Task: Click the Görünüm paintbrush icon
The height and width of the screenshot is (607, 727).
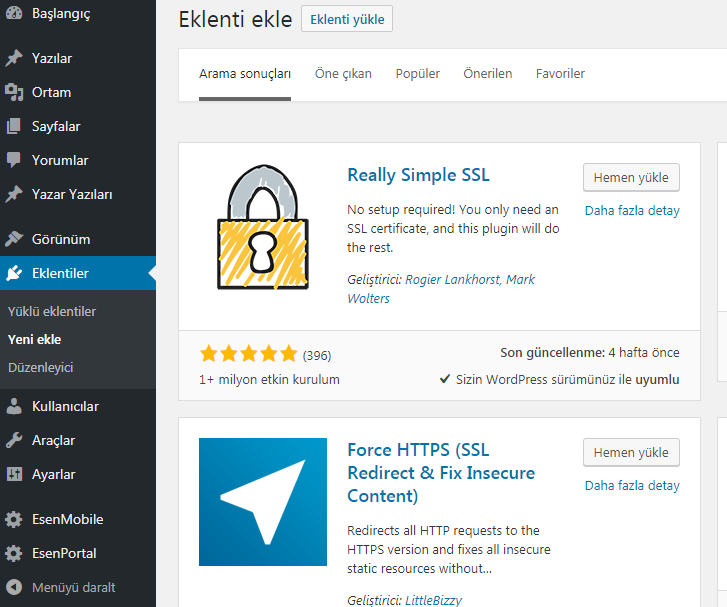Action: 14,239
